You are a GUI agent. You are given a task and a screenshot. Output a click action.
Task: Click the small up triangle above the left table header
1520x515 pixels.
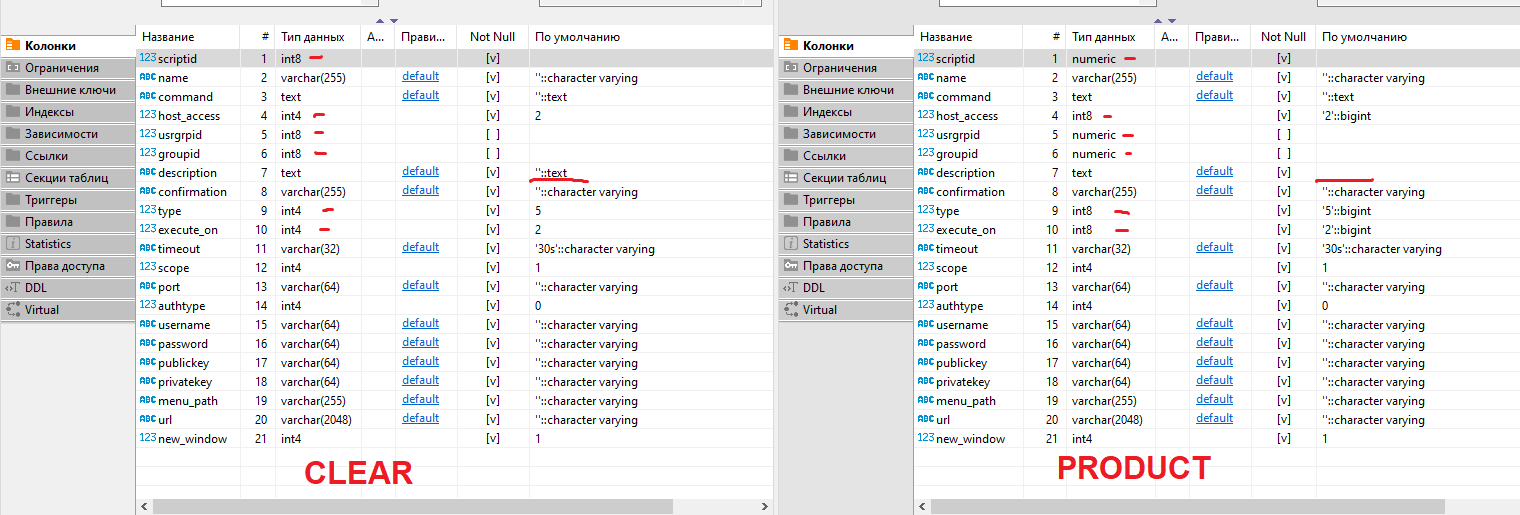pyautogui.click(x=380, y=21)
